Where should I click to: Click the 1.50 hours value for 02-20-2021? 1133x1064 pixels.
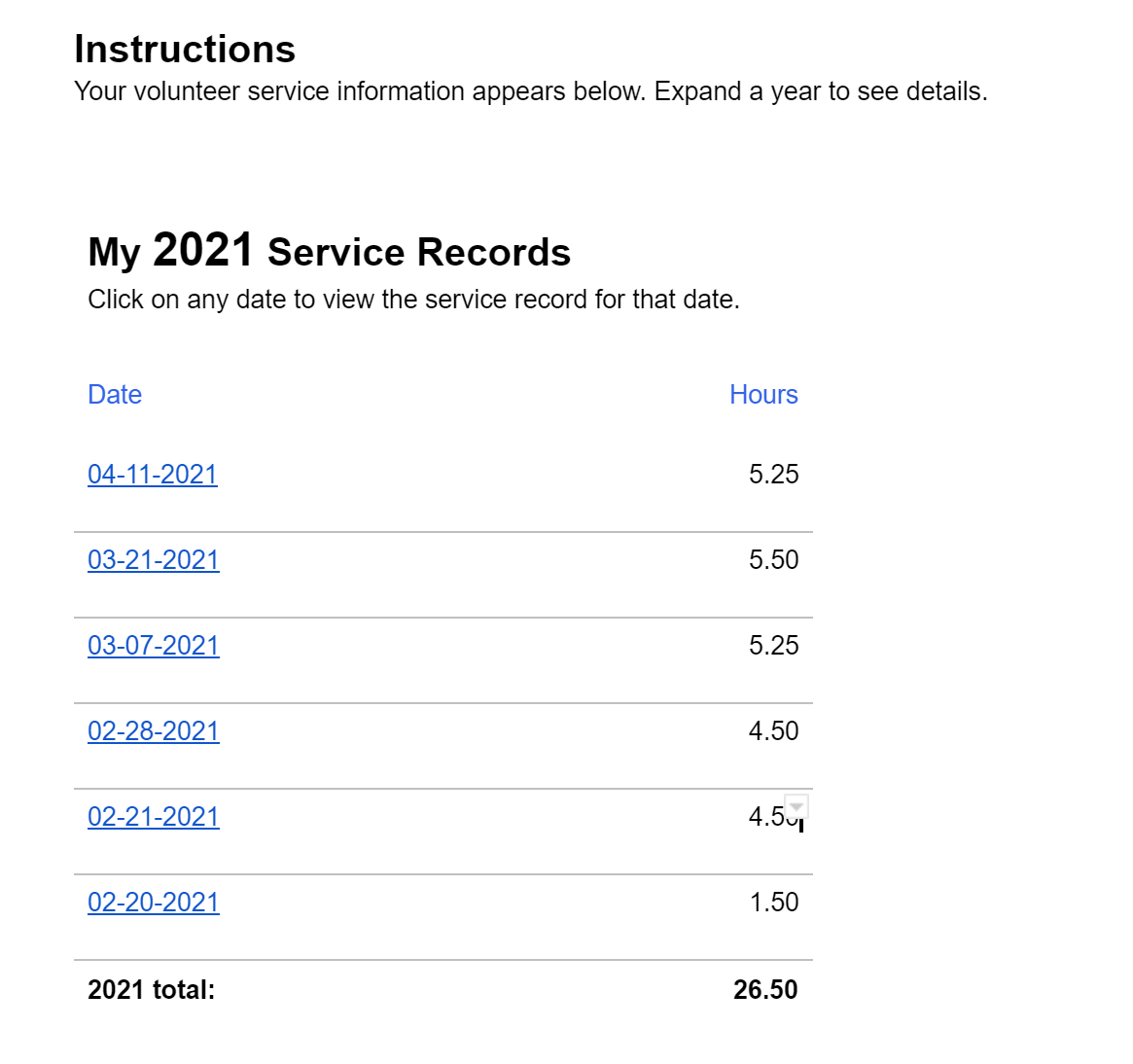click(x=773, y=903)
